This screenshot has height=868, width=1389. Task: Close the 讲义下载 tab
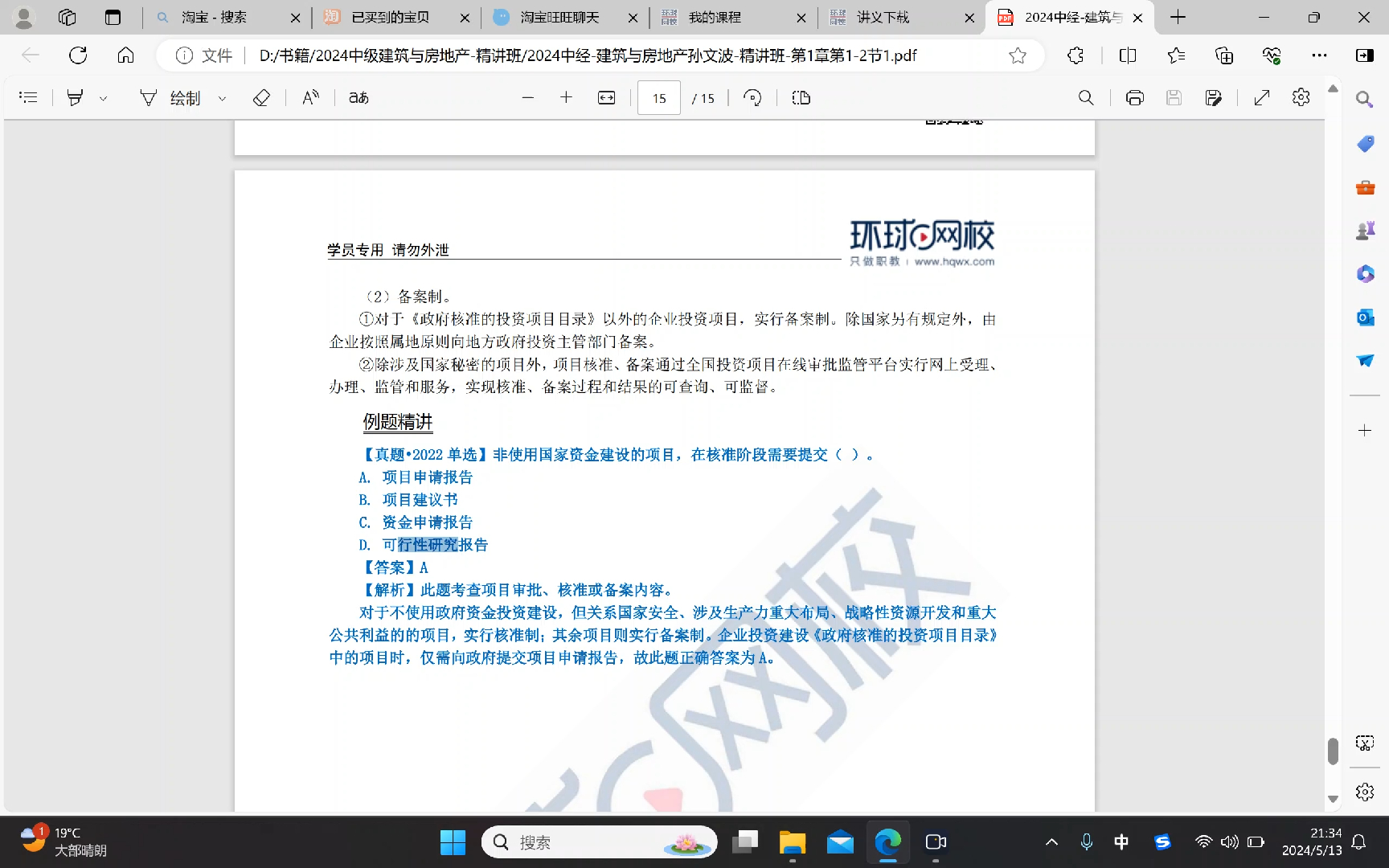(x=969, y=18)
